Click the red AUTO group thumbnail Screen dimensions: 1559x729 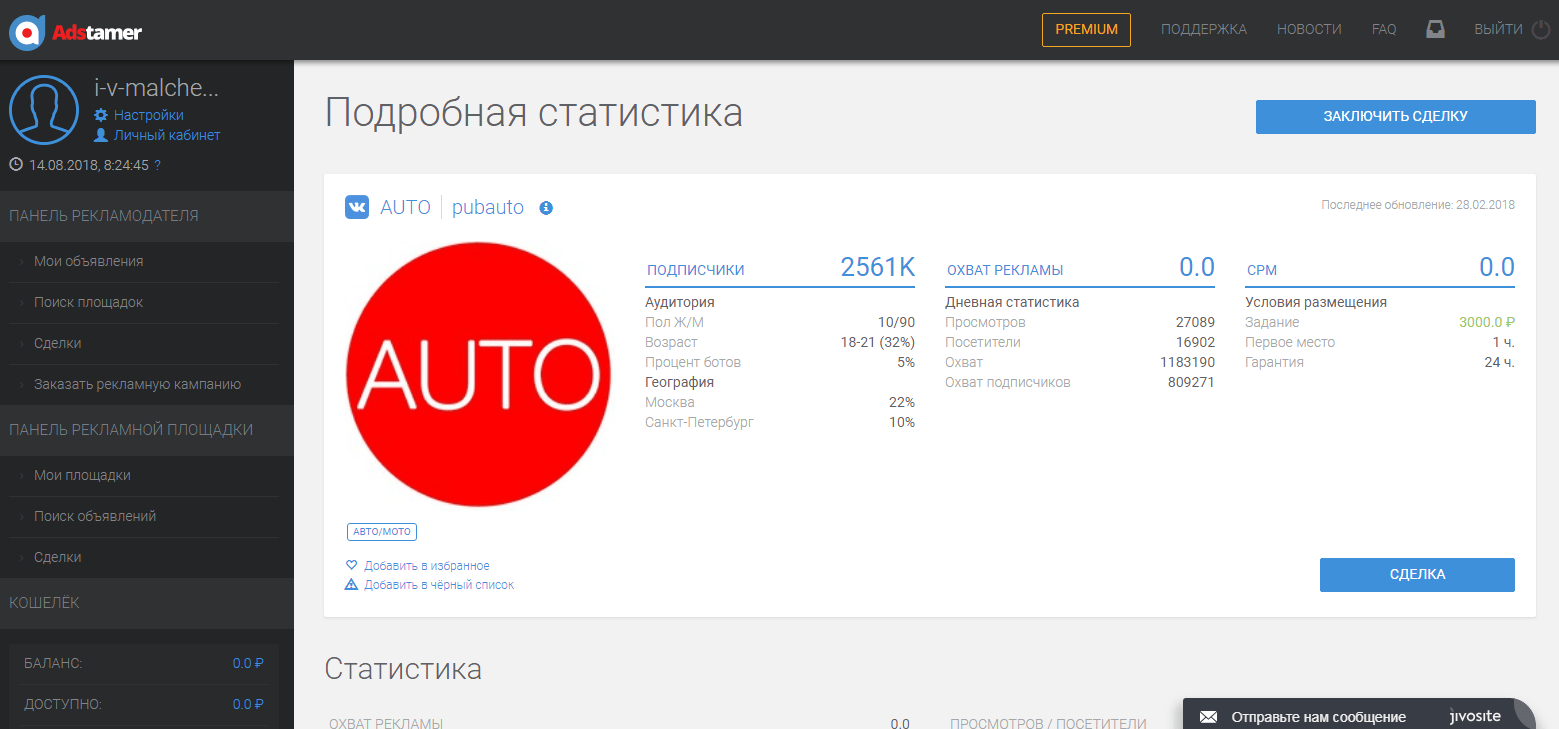tap(478, 376)
